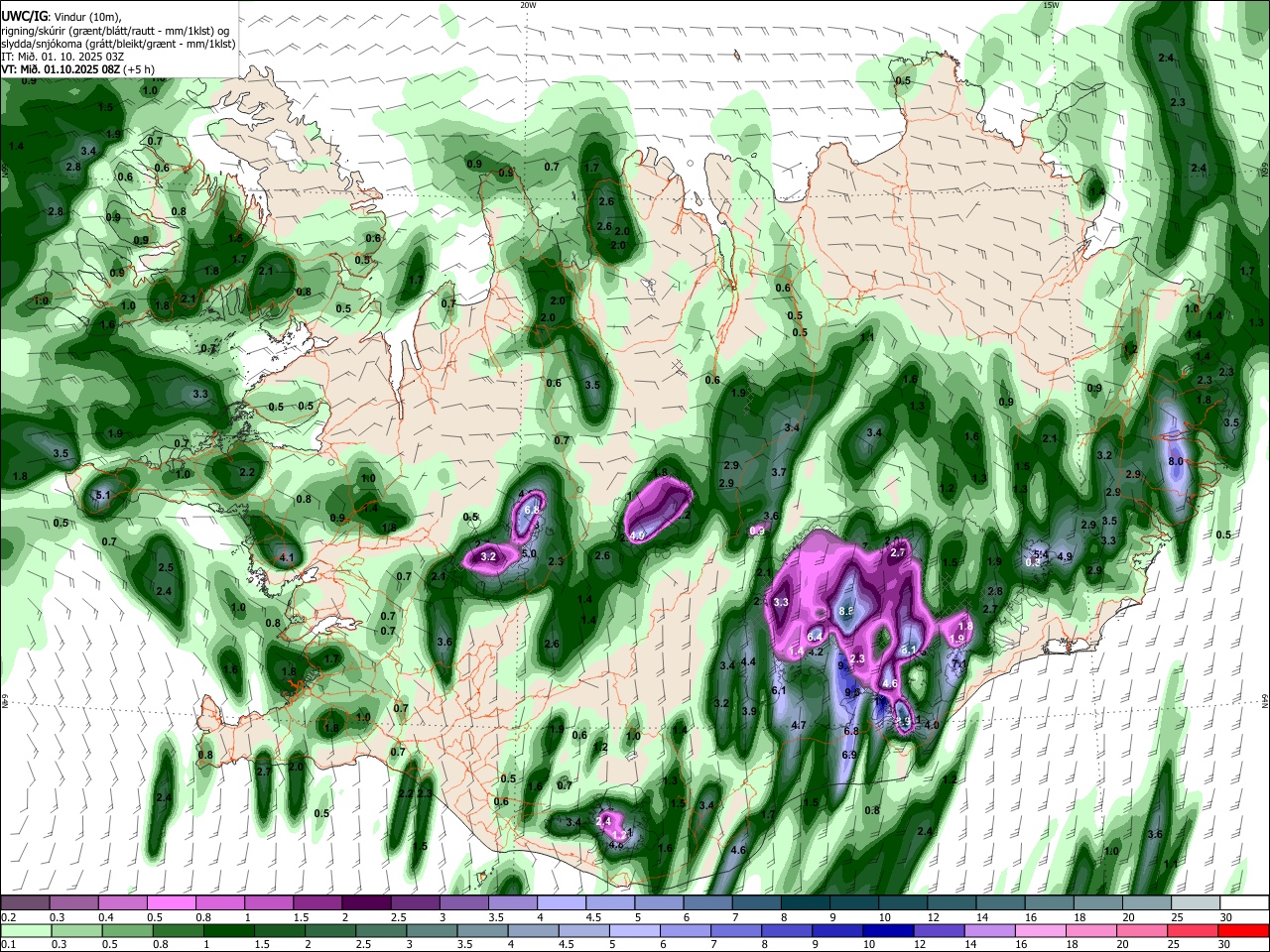Click the palest green first swatch in bottom legend
1270x952 pixels.
(x=25, y=930)
